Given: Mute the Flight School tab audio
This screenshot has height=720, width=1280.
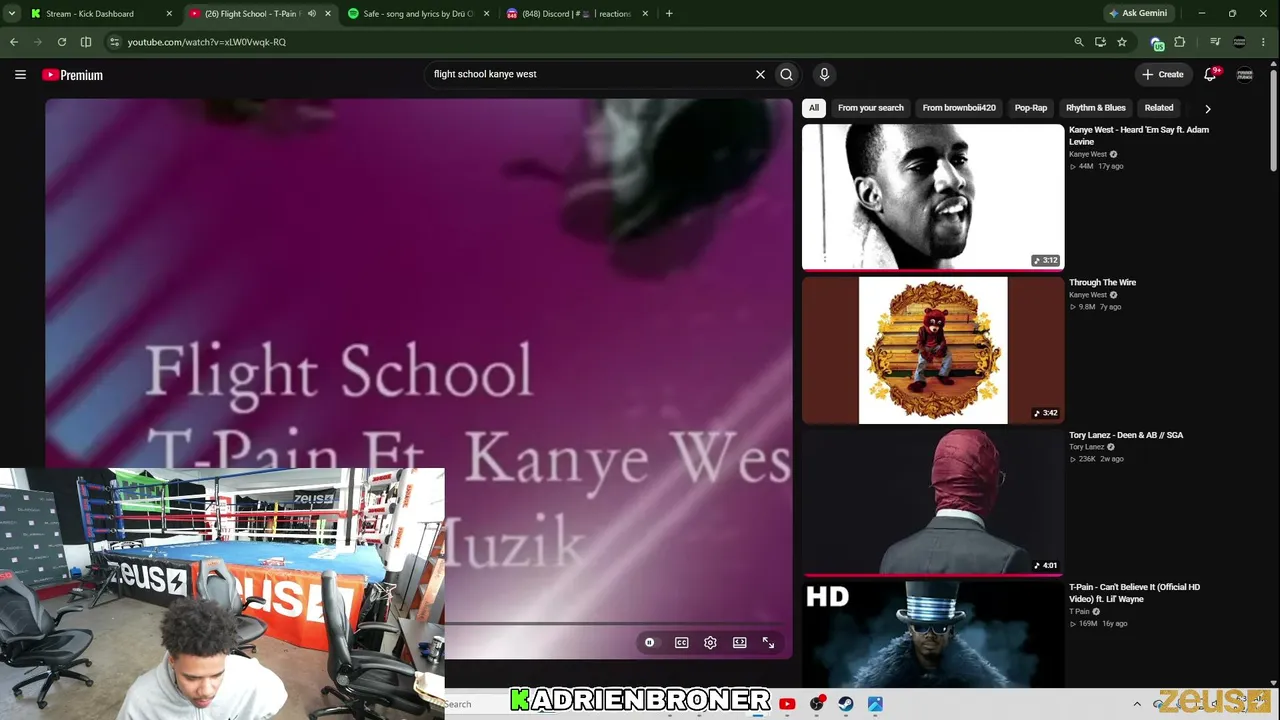Looking at the screenshot, I should coord(311,14).
